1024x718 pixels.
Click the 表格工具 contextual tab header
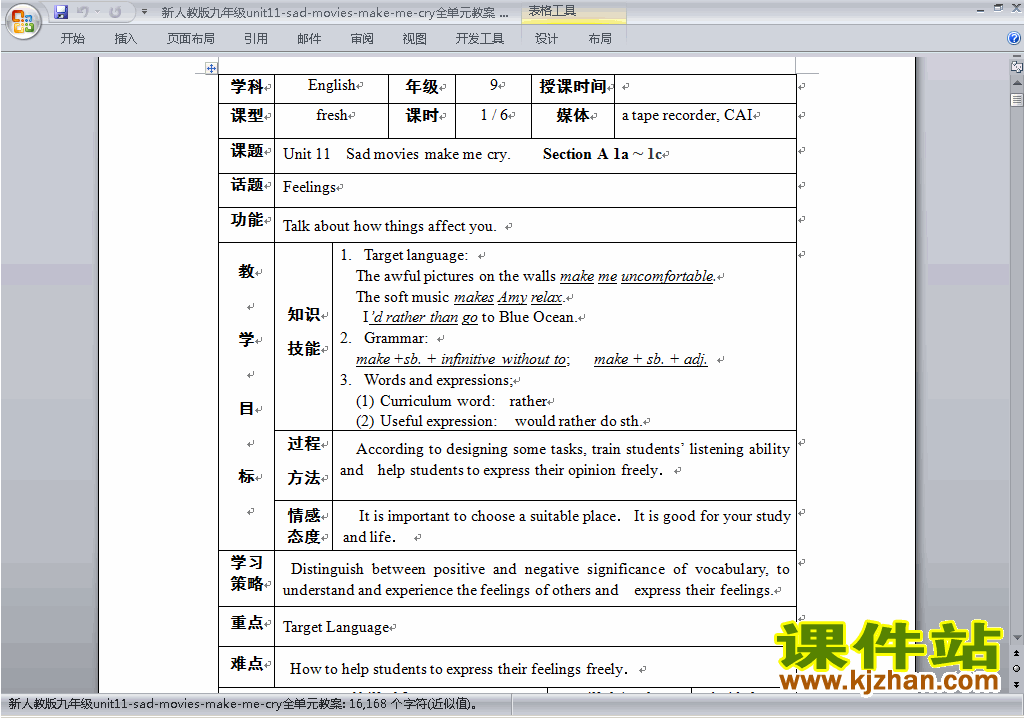[573, 12]
